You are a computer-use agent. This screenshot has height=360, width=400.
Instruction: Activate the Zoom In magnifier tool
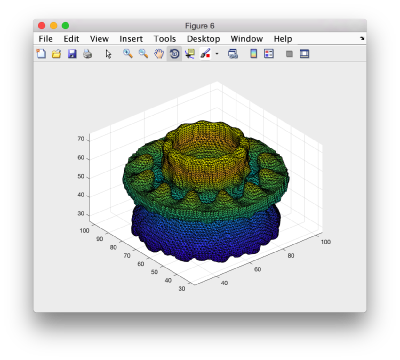point(128,54)
